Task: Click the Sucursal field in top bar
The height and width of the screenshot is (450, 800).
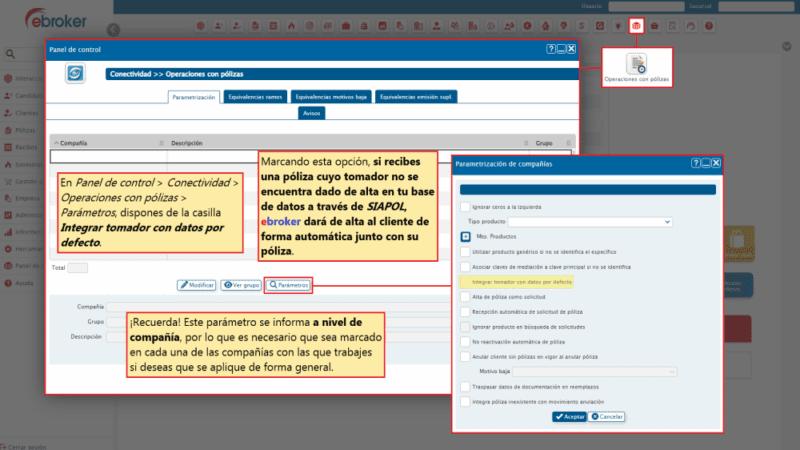Action: [757, 6]
